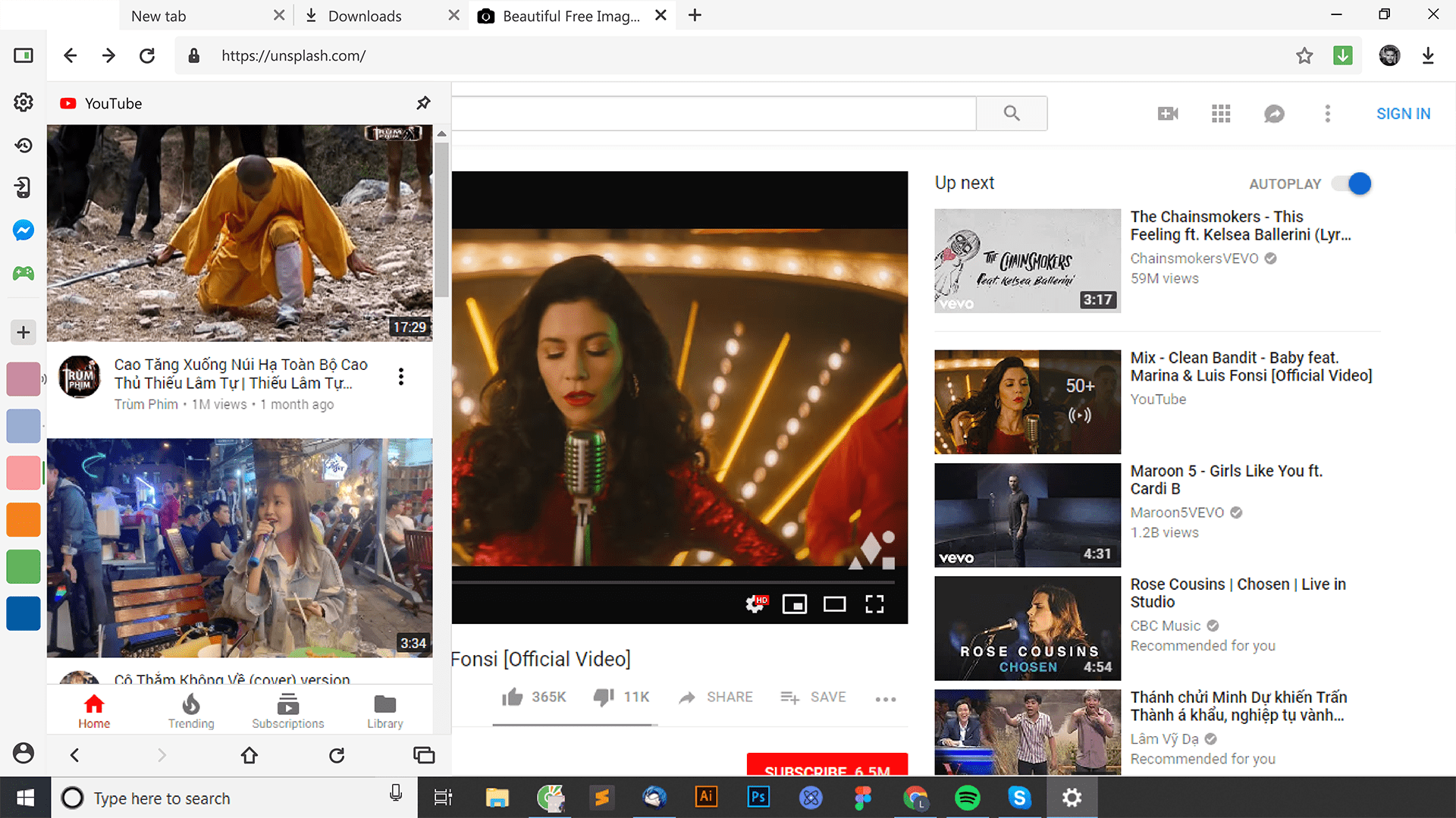Click the red SUBSCRIBE button
The width and height of the screenshot is (1456, 818).
pyautogui.click(x=827, y=764)
